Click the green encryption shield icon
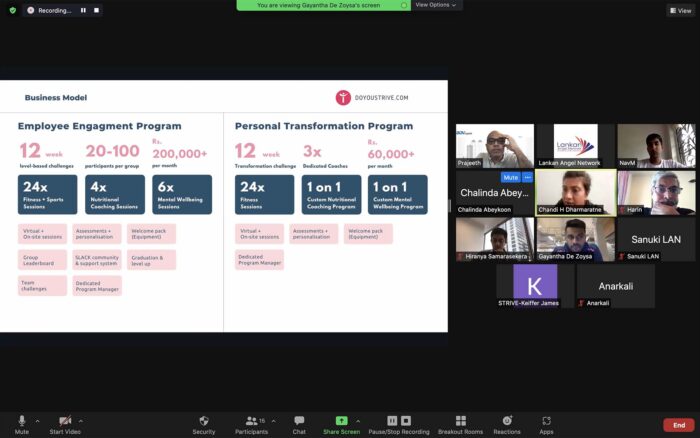The image size is (700, 438). pyautogui.click(x=12, y=10)
